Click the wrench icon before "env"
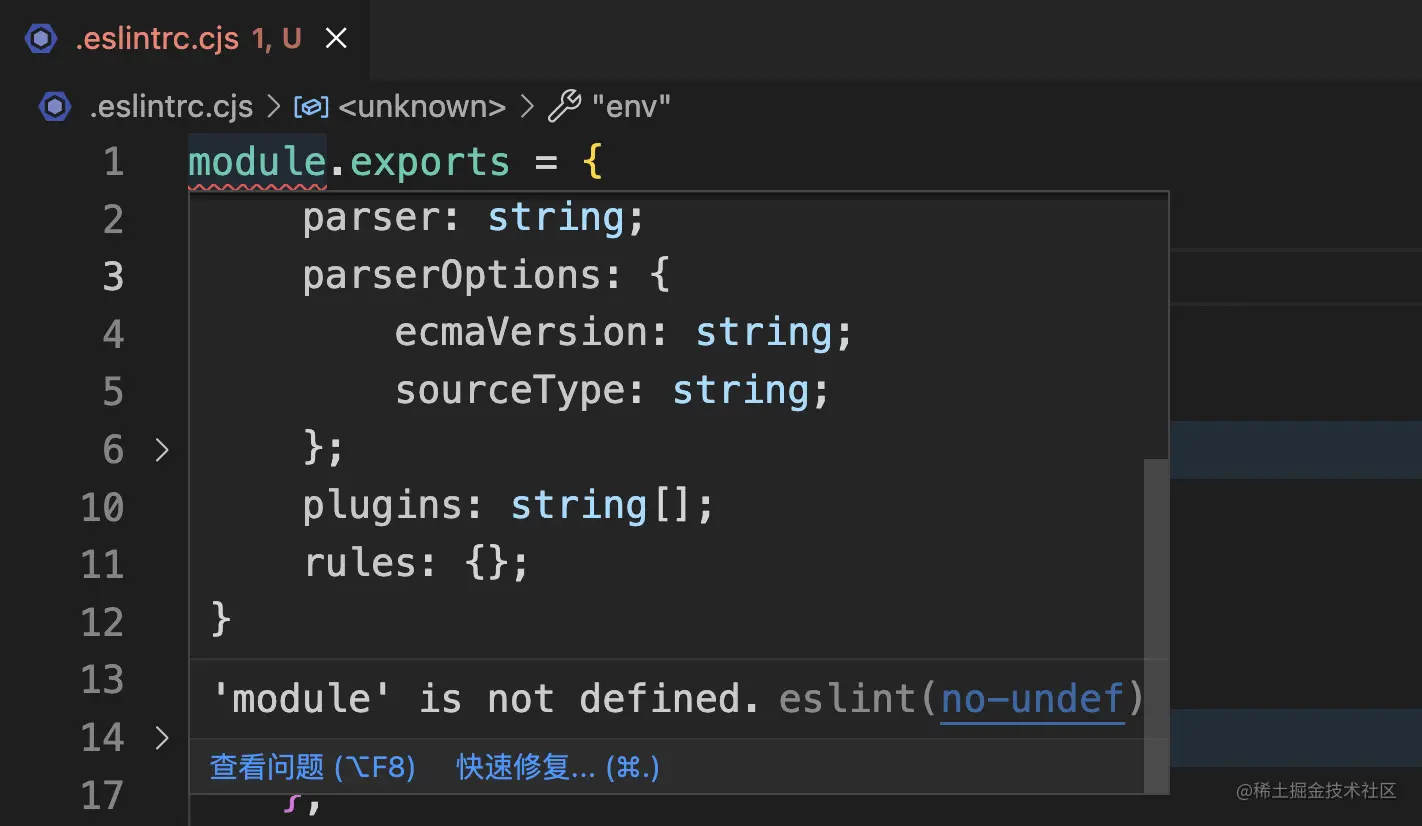Viewport: 1422px width, 826px height. 565,106
